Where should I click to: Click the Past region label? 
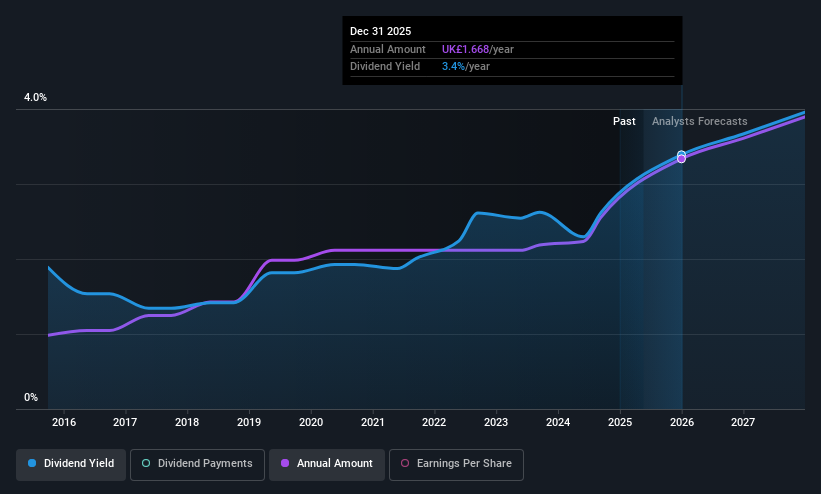tap(624, 122)
